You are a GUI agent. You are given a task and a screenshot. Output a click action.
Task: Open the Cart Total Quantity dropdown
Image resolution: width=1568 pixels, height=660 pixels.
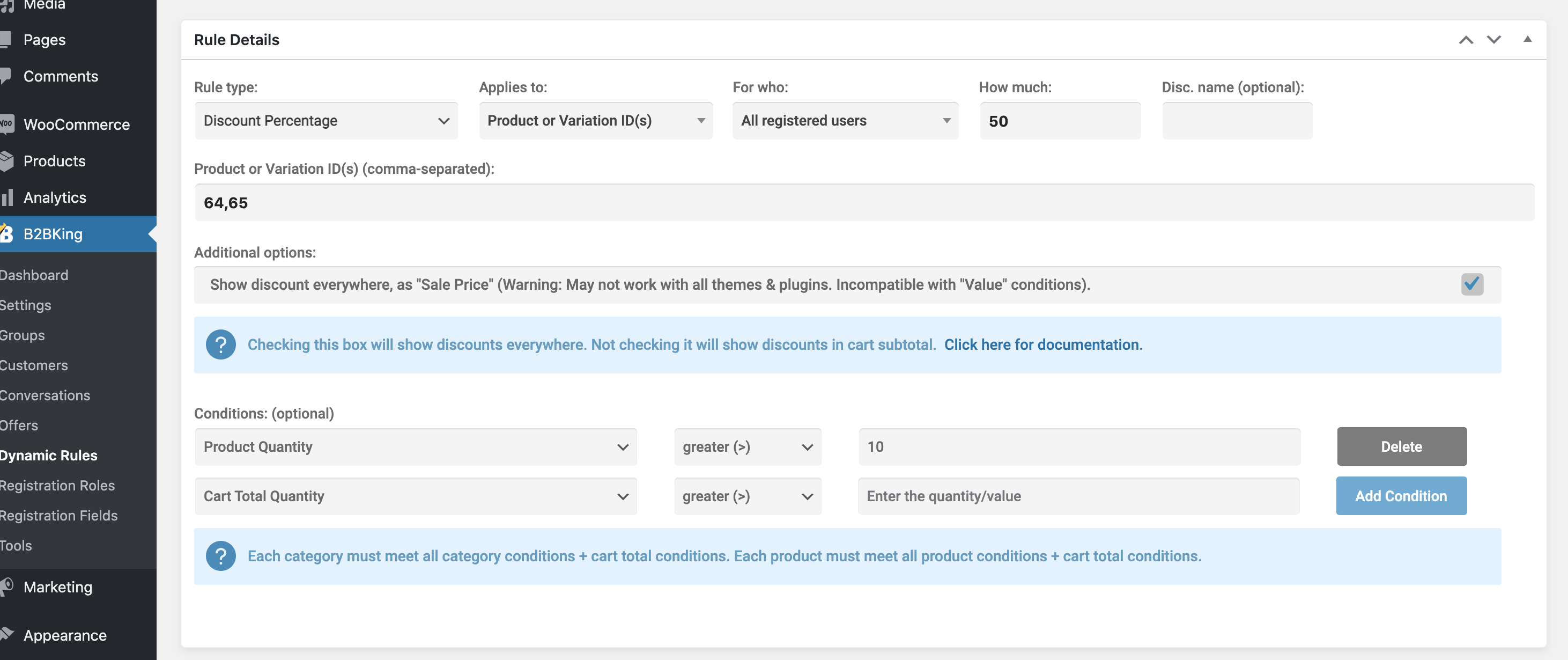click(416, 496)
